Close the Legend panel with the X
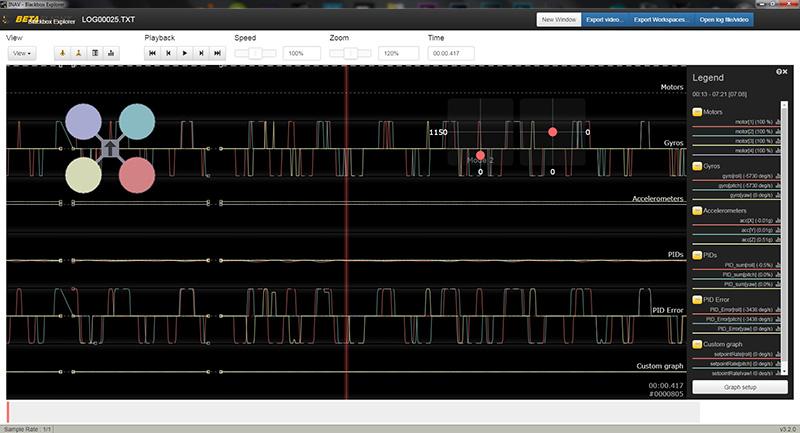800x433 pixels. (785, 72)
